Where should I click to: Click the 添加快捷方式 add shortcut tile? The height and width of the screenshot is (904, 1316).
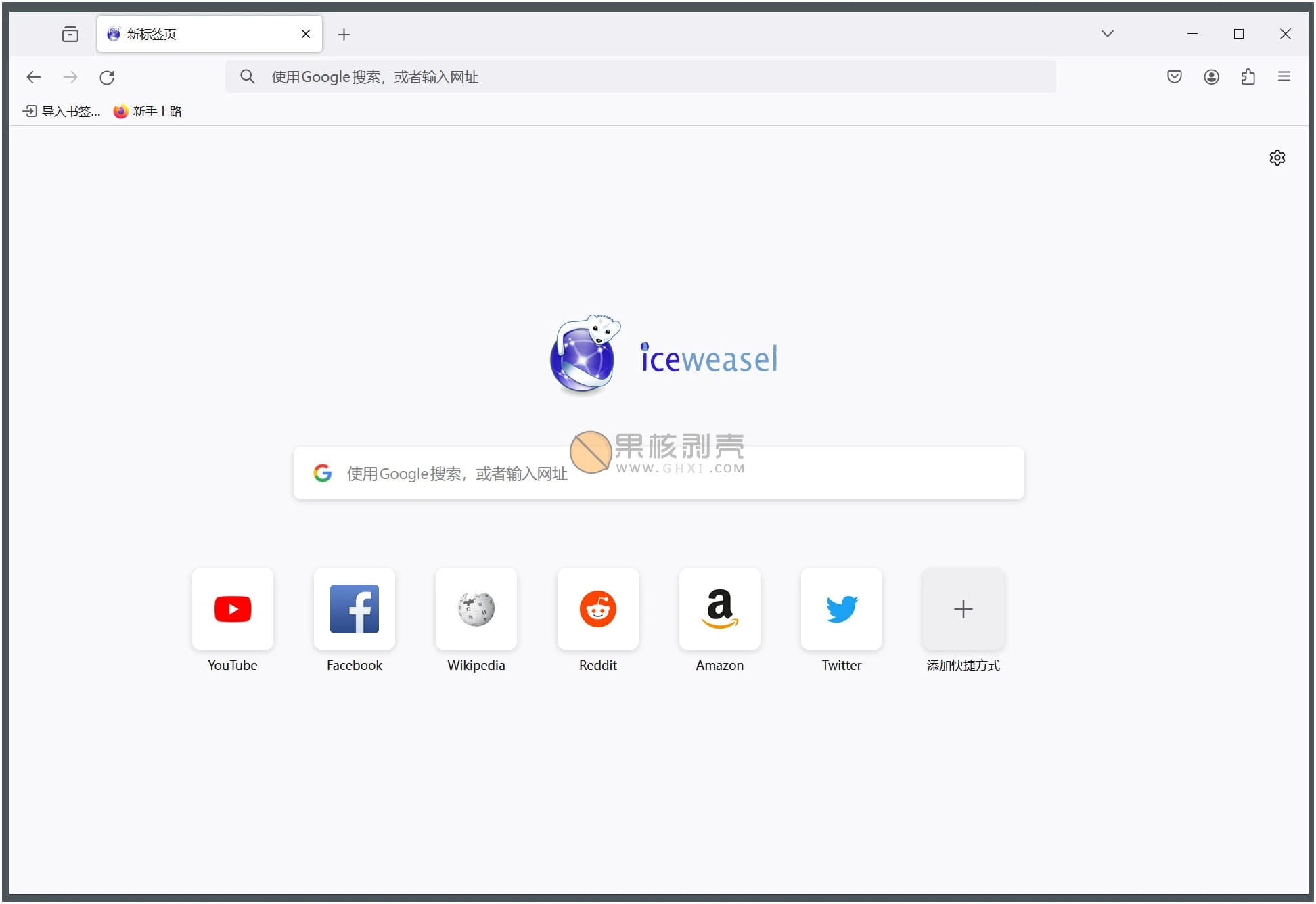click(x=963, y=609)
